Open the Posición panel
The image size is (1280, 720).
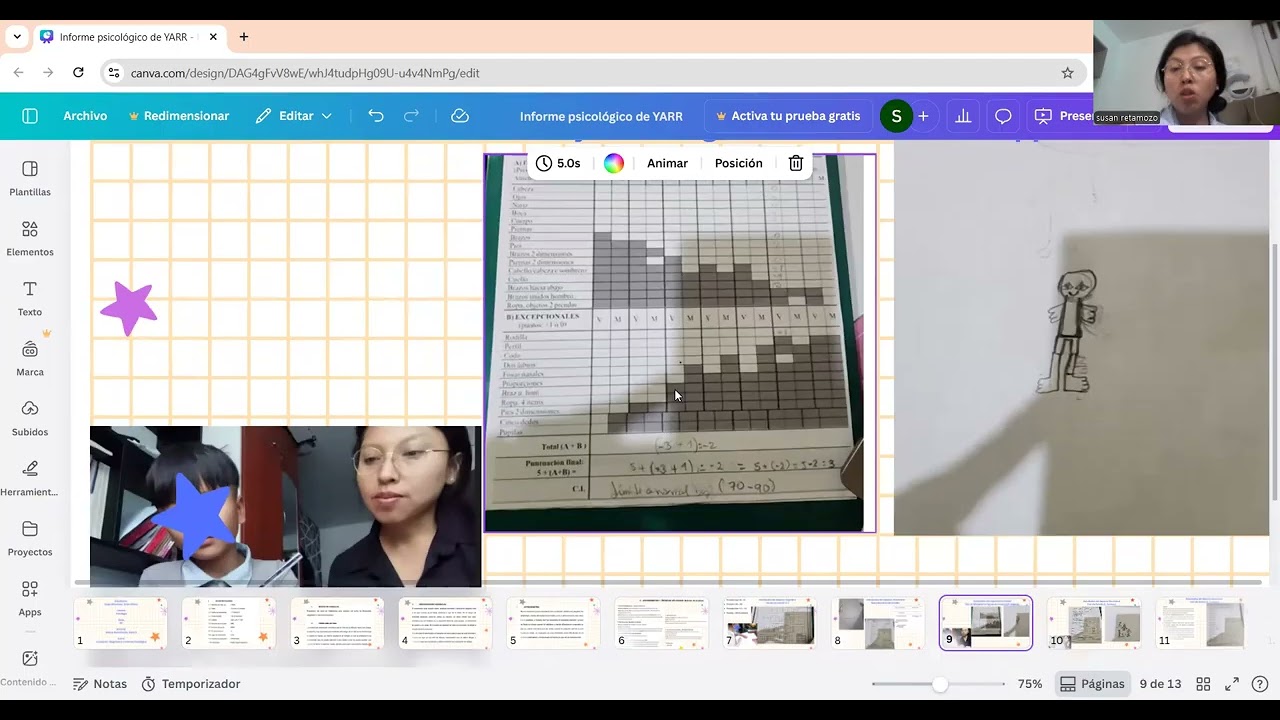(739, 163)
